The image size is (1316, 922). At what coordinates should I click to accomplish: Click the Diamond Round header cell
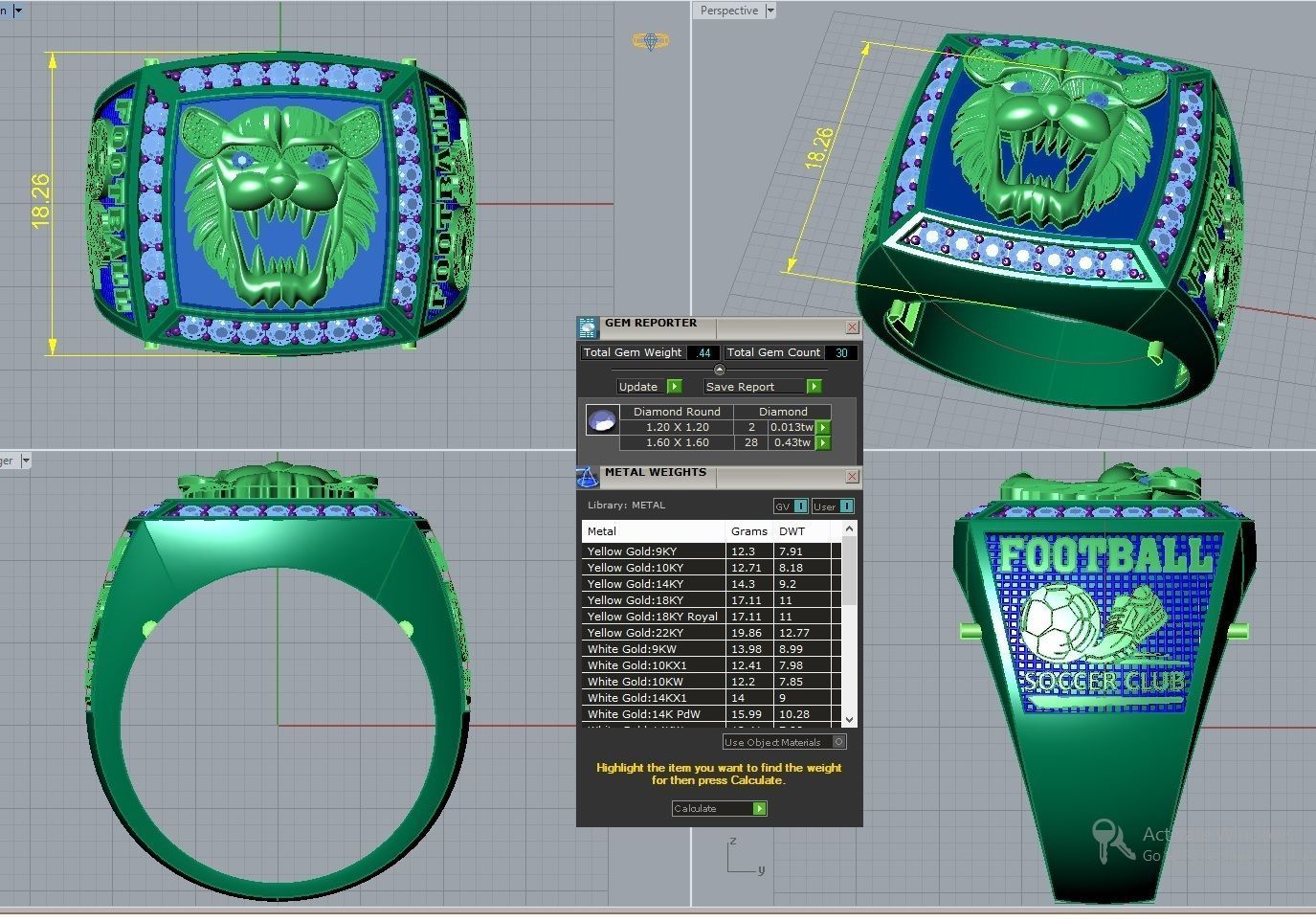point(677,412)
